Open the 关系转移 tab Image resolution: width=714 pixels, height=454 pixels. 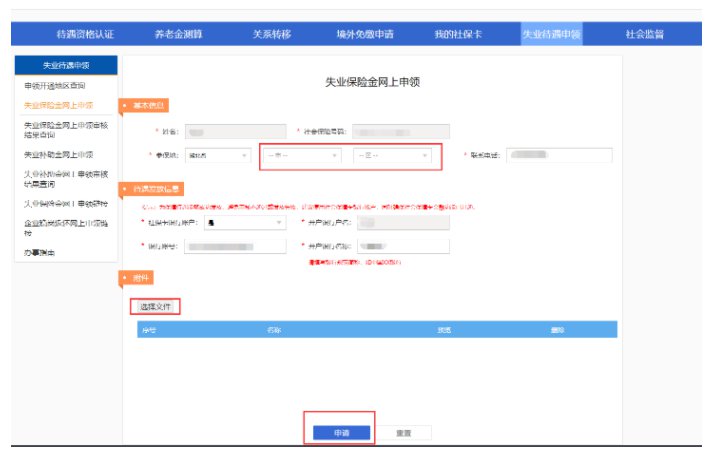[x=272, y=34]
